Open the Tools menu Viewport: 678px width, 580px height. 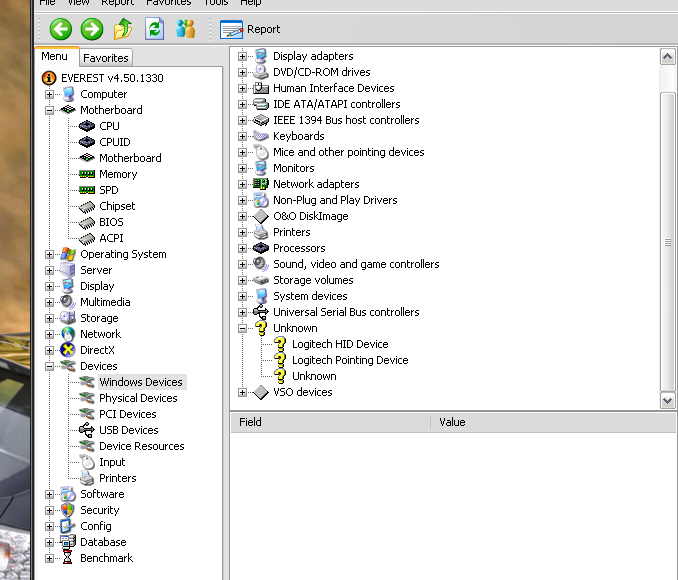[x=216, y=3]
